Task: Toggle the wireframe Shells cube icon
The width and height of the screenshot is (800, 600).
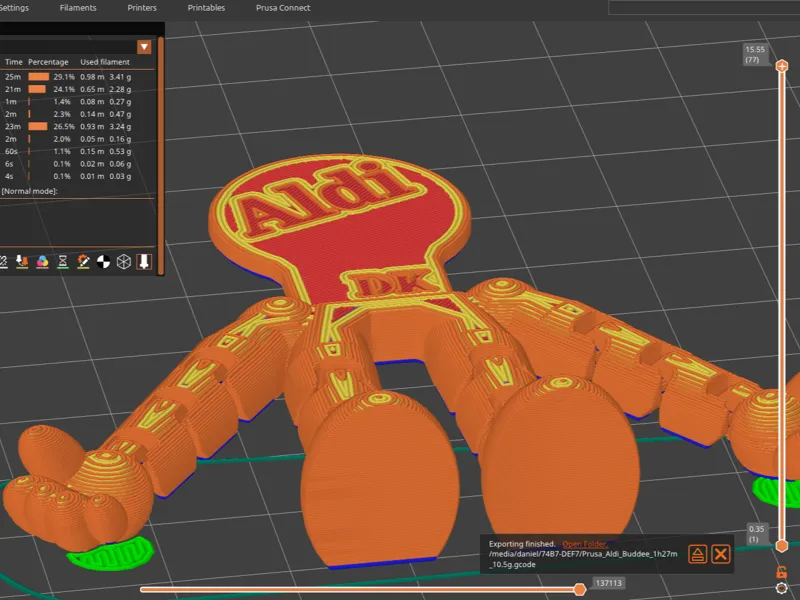Action: (124, 262)
